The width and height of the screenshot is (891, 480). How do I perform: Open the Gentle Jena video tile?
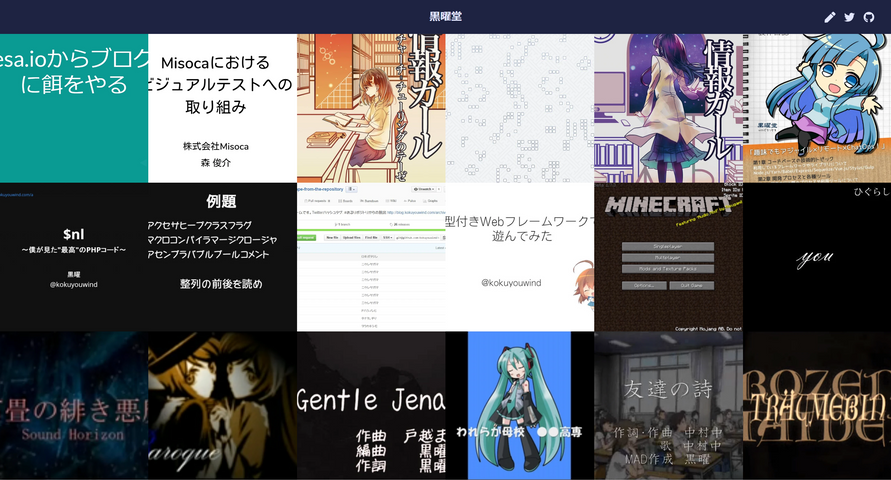pyautogui.click(x=371, y=406)
